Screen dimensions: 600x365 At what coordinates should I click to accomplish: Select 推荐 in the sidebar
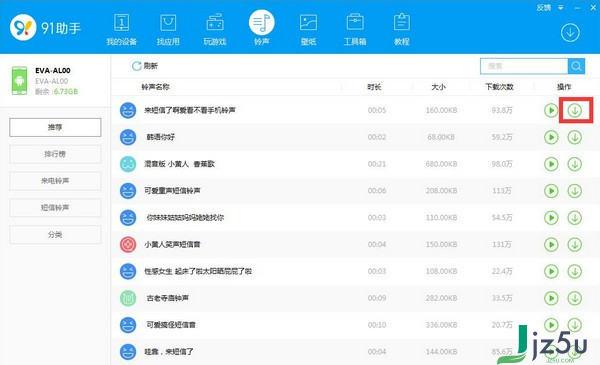[x=55, y=127]
